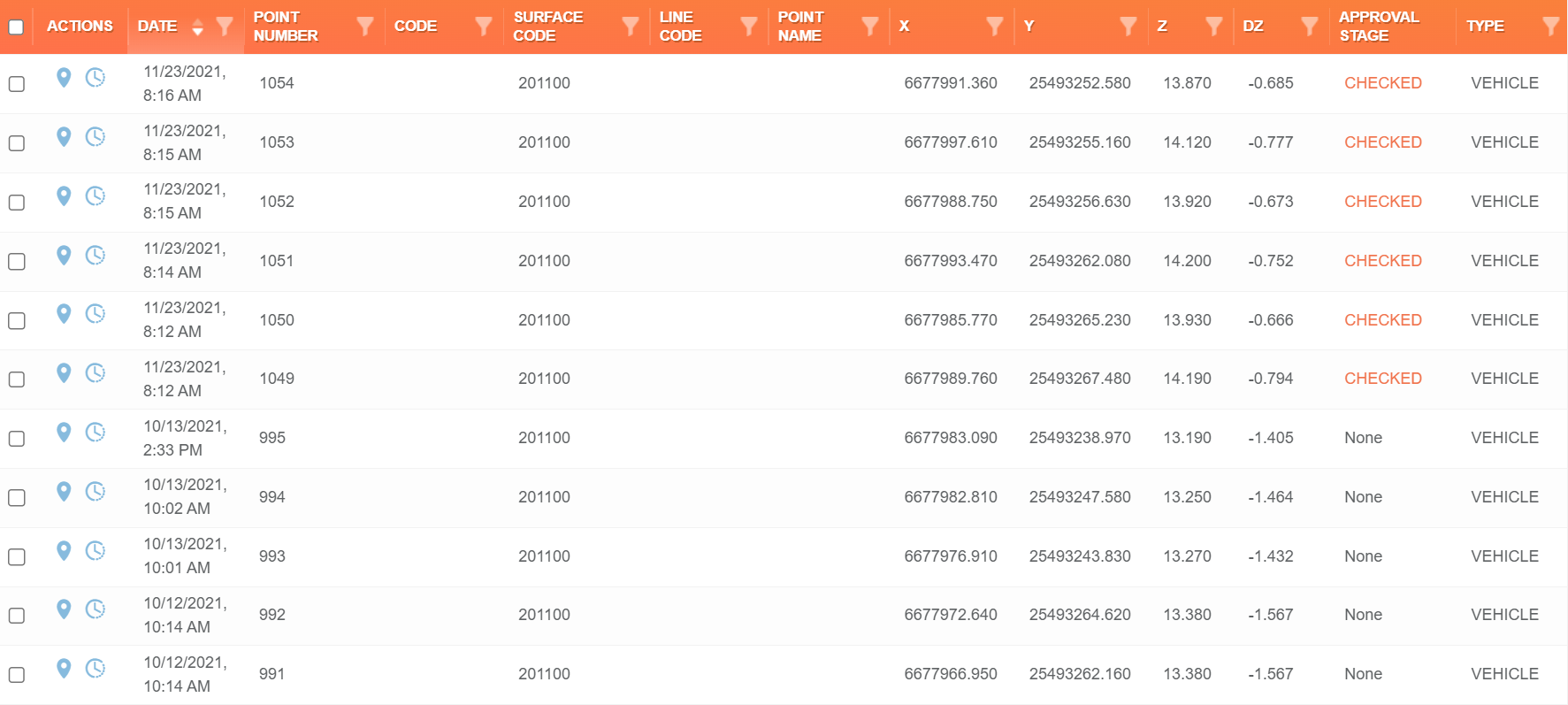The width and height of the screenshot is (1568, 705).
Task: Click the Approval Stage column header
Action: click(x=1379, y=27)
